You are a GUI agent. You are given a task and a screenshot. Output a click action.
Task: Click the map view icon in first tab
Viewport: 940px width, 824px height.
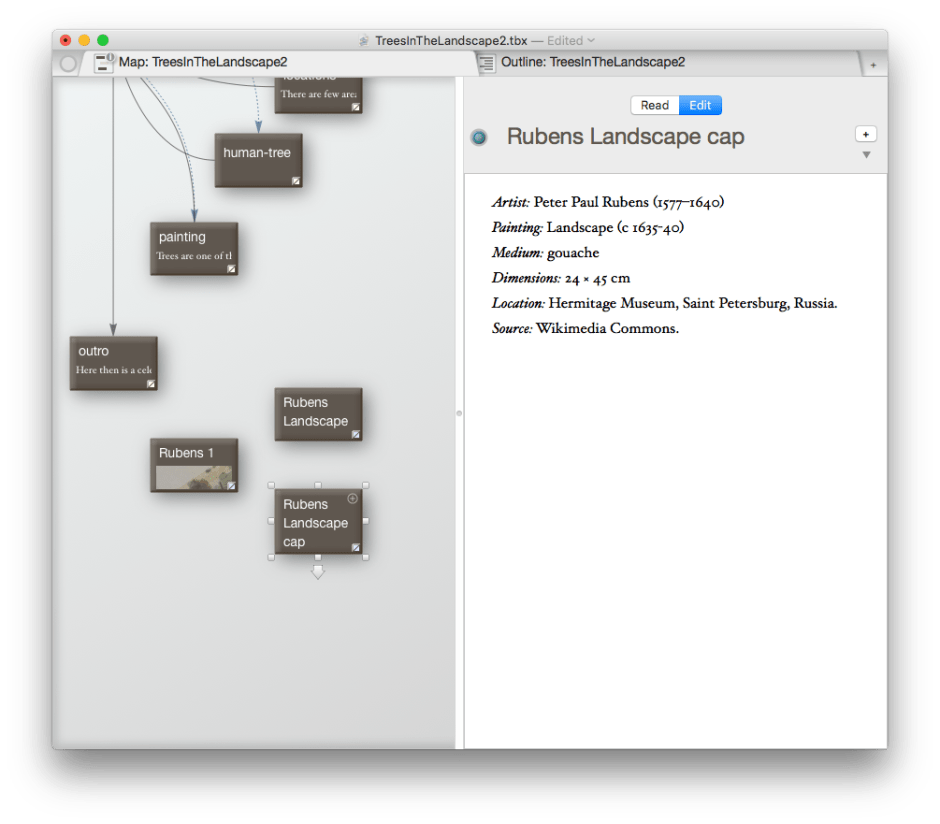pyautogui.click(x=104, y=63)
